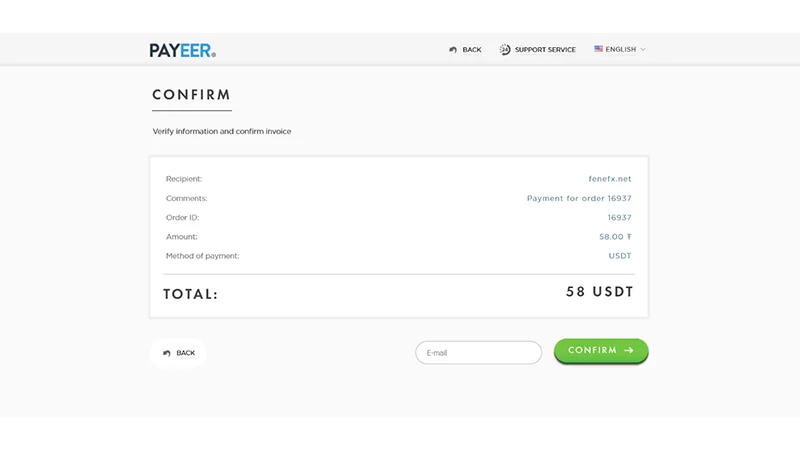Open the ENGLISH language dropdown
800x450 pixels.
(620, 49)
